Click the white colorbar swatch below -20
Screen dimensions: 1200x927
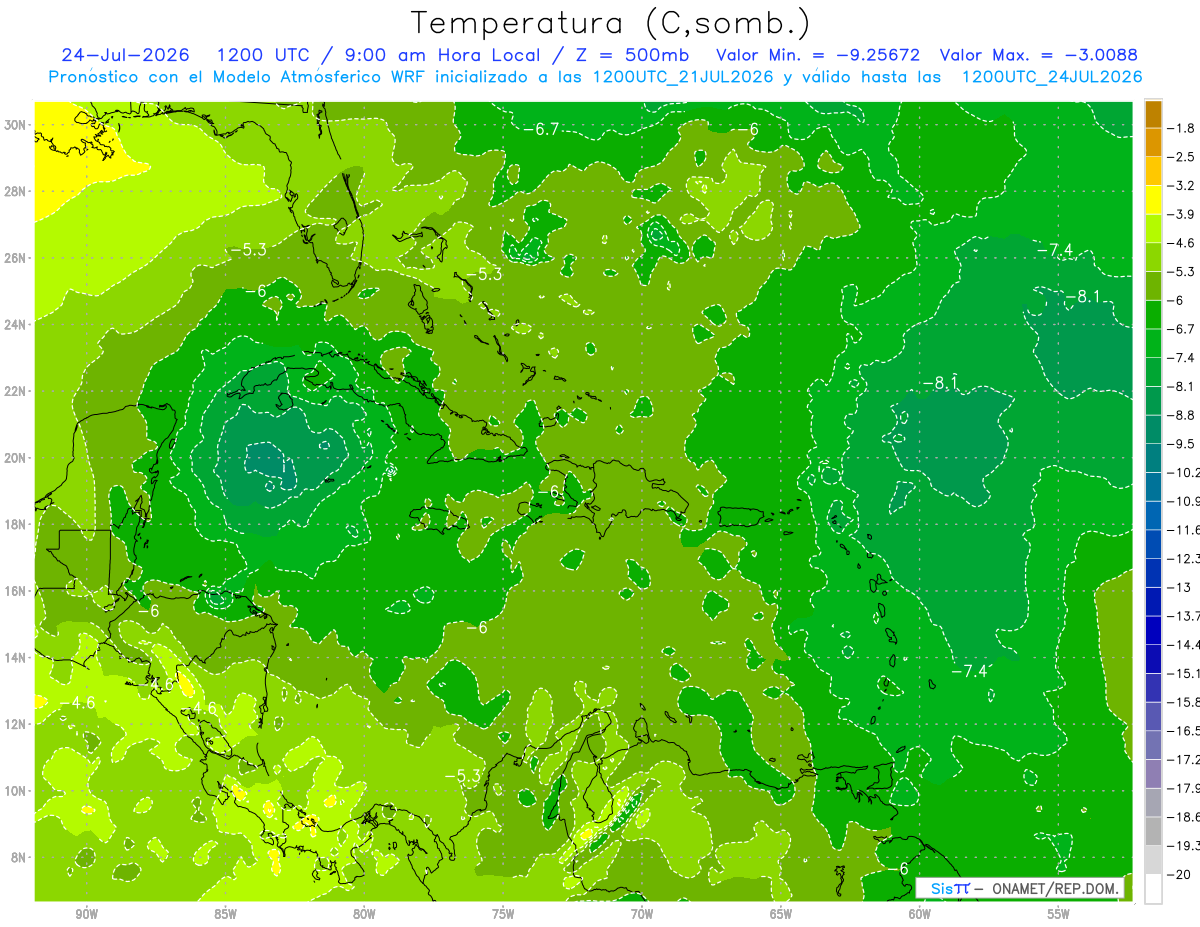pyautogui.click(x=1153, y=889)
